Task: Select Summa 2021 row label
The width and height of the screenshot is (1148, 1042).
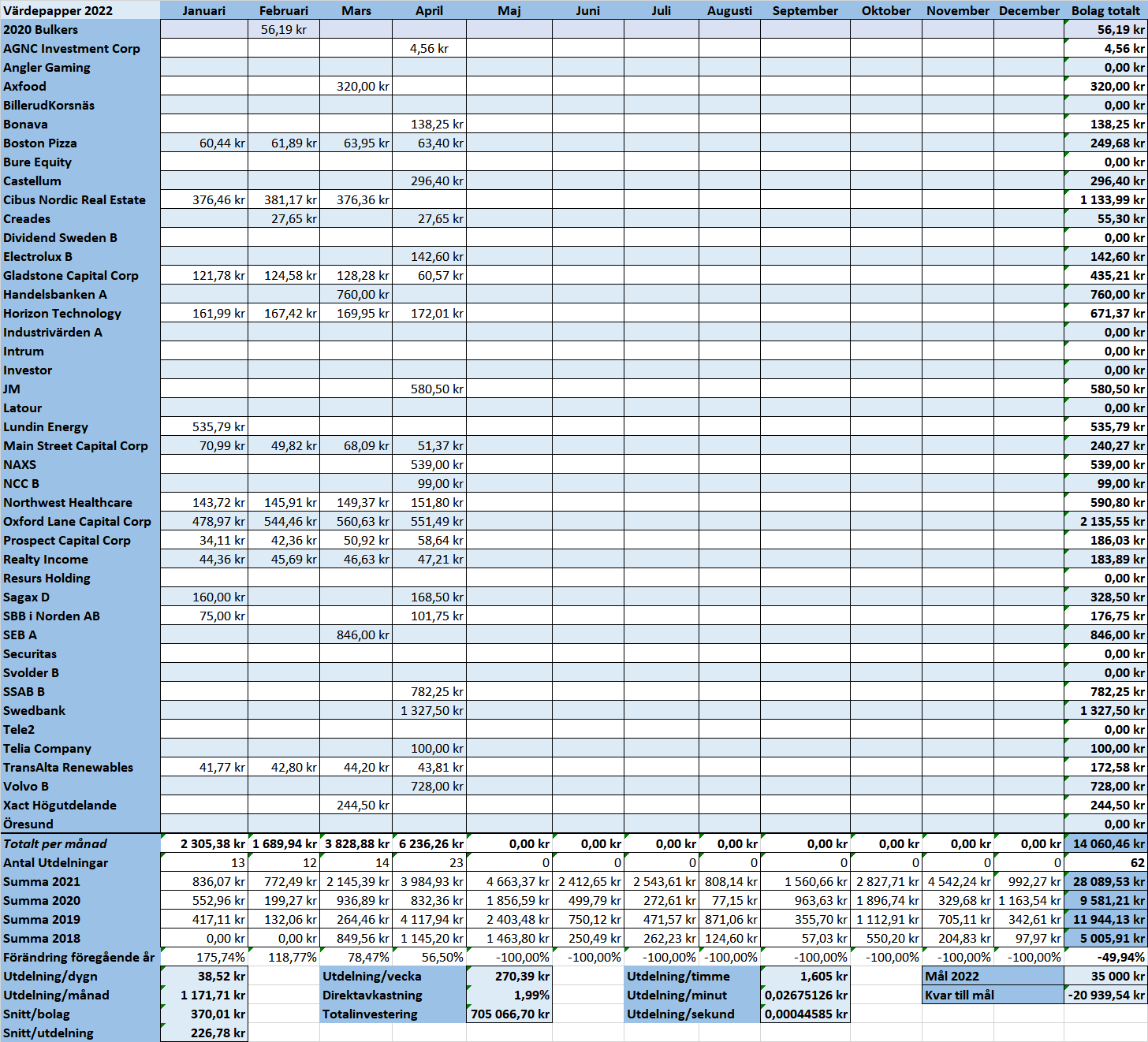Action: click(x=80, y=881)
